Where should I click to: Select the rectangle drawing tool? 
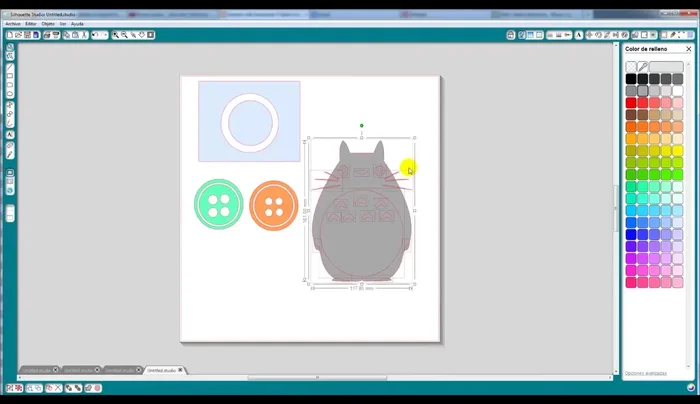pos(10,75)
